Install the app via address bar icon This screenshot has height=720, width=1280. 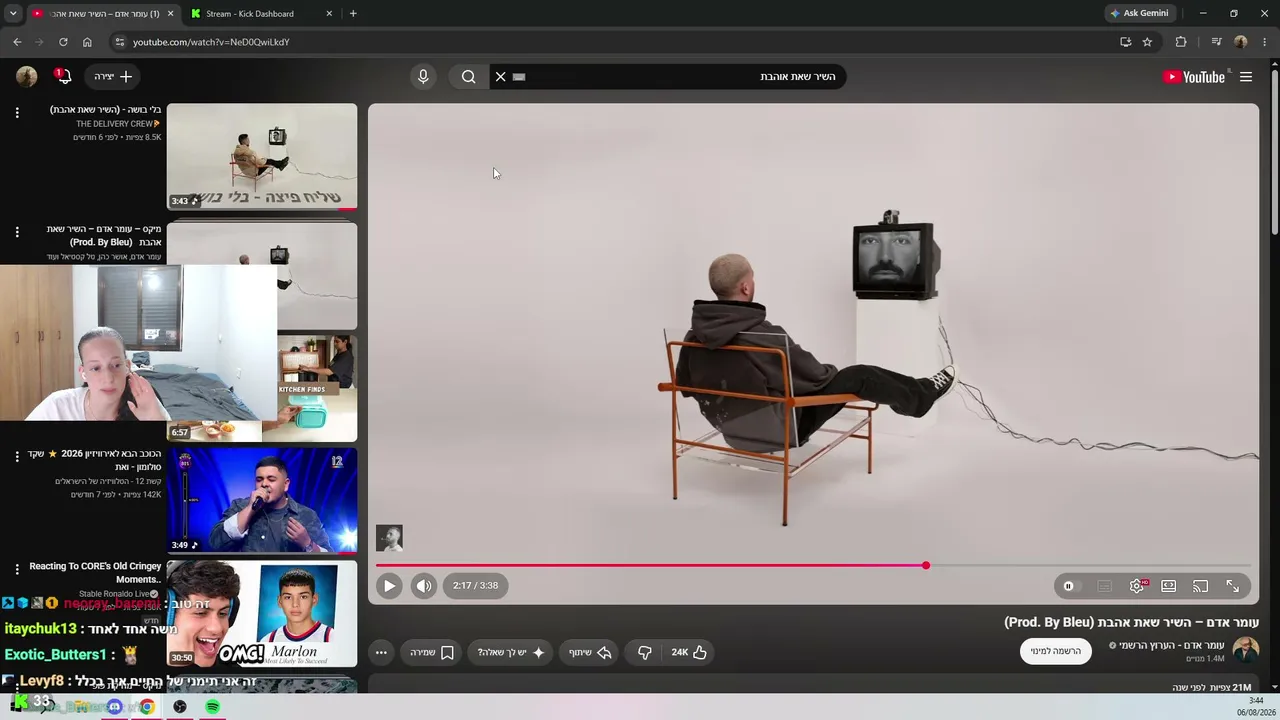coord(1125,42)
